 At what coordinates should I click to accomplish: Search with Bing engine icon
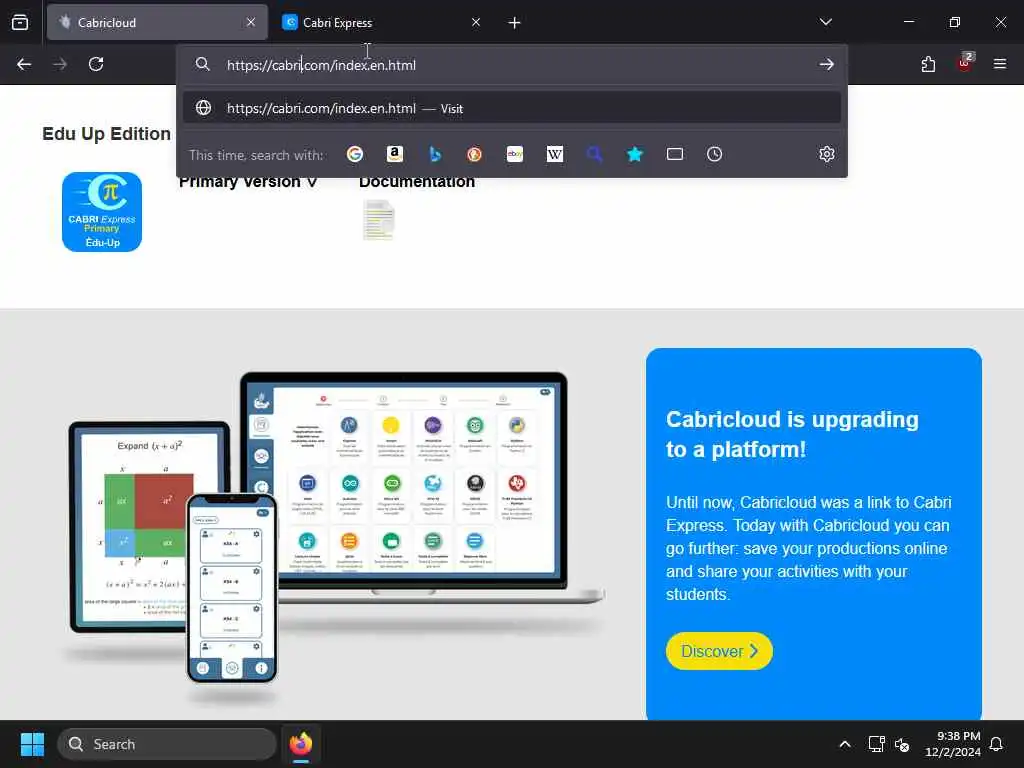pyautogui.click(x=435, y=154)
